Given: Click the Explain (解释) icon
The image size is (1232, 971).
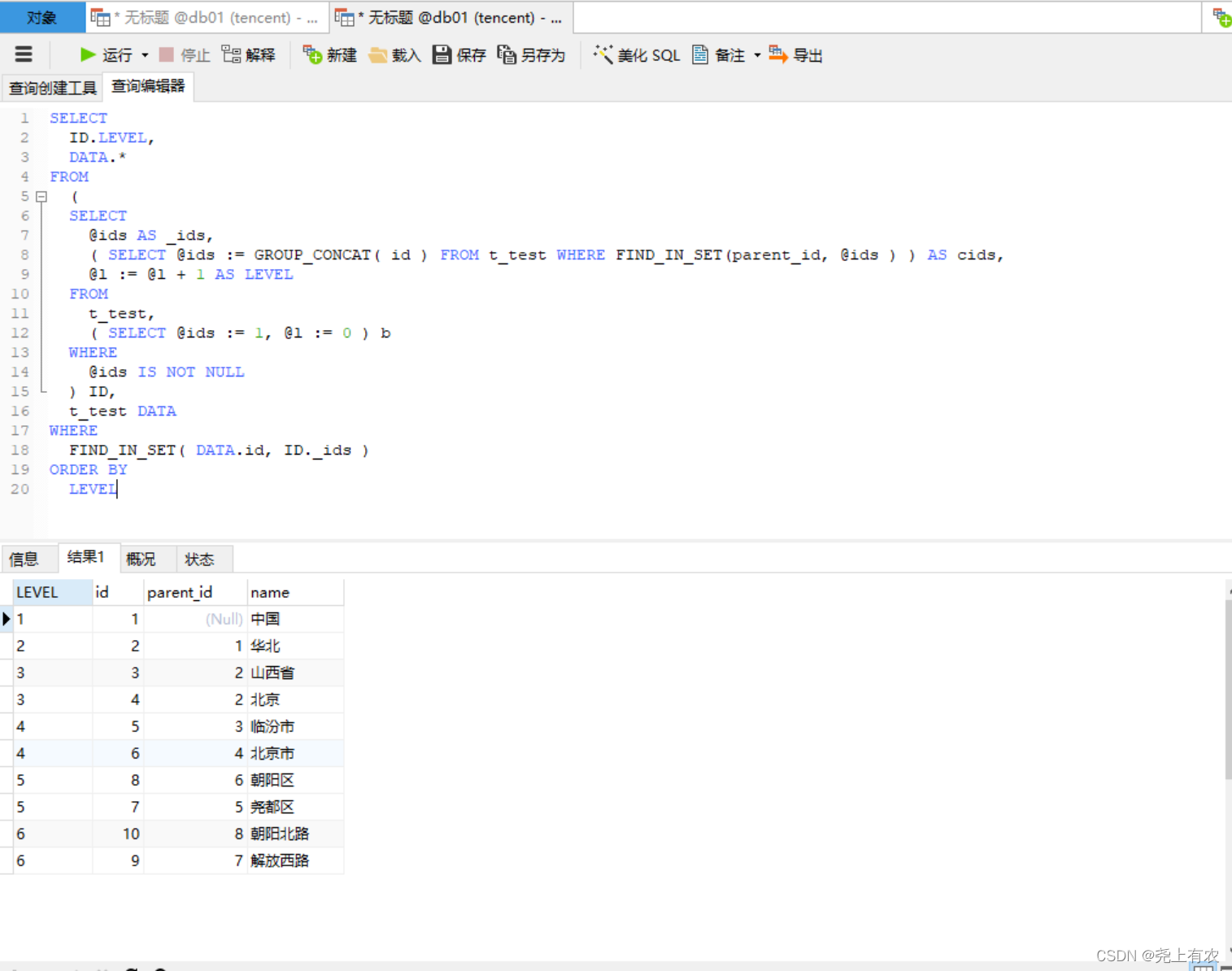Looking at the screenshot, I should tap(231, 54).
